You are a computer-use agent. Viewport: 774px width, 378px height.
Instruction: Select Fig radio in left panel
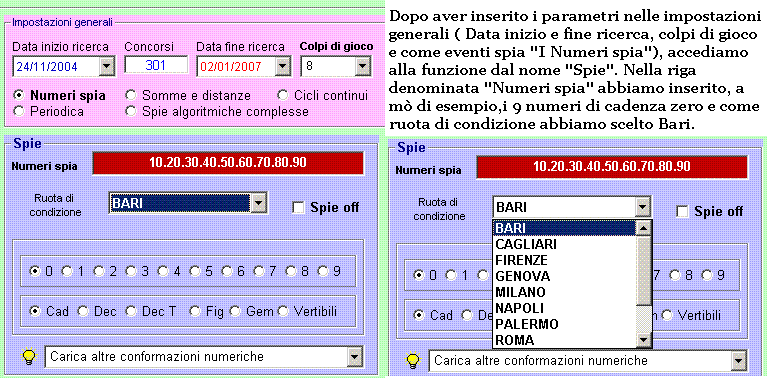point(195,311)
